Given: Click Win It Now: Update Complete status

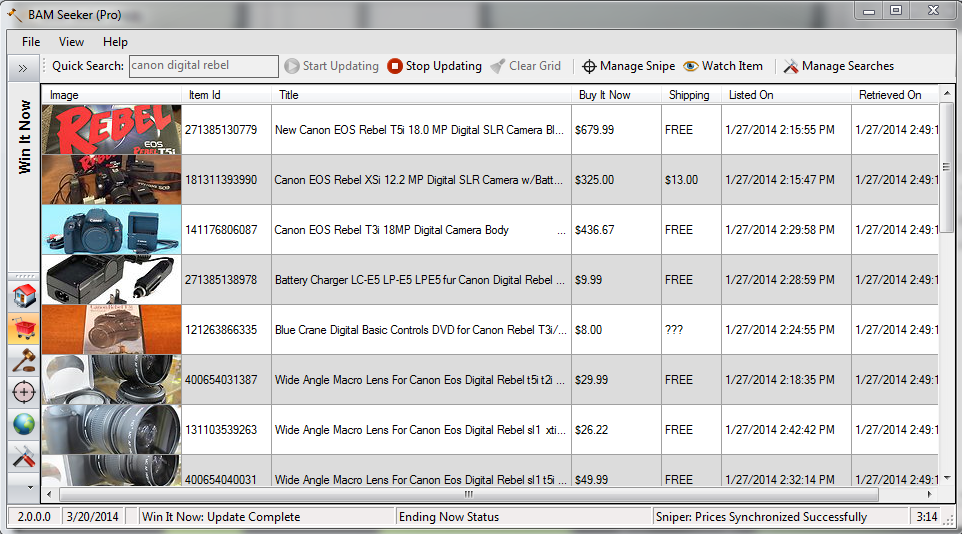Looking at the screenshot, I should coord(221,517).
